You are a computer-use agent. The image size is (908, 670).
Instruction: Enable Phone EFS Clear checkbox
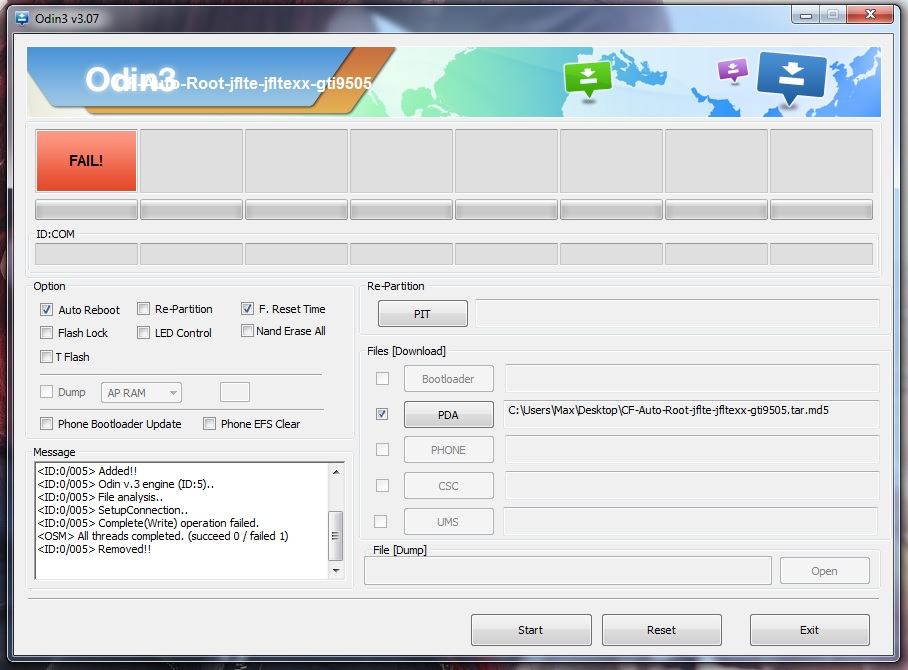209,424
